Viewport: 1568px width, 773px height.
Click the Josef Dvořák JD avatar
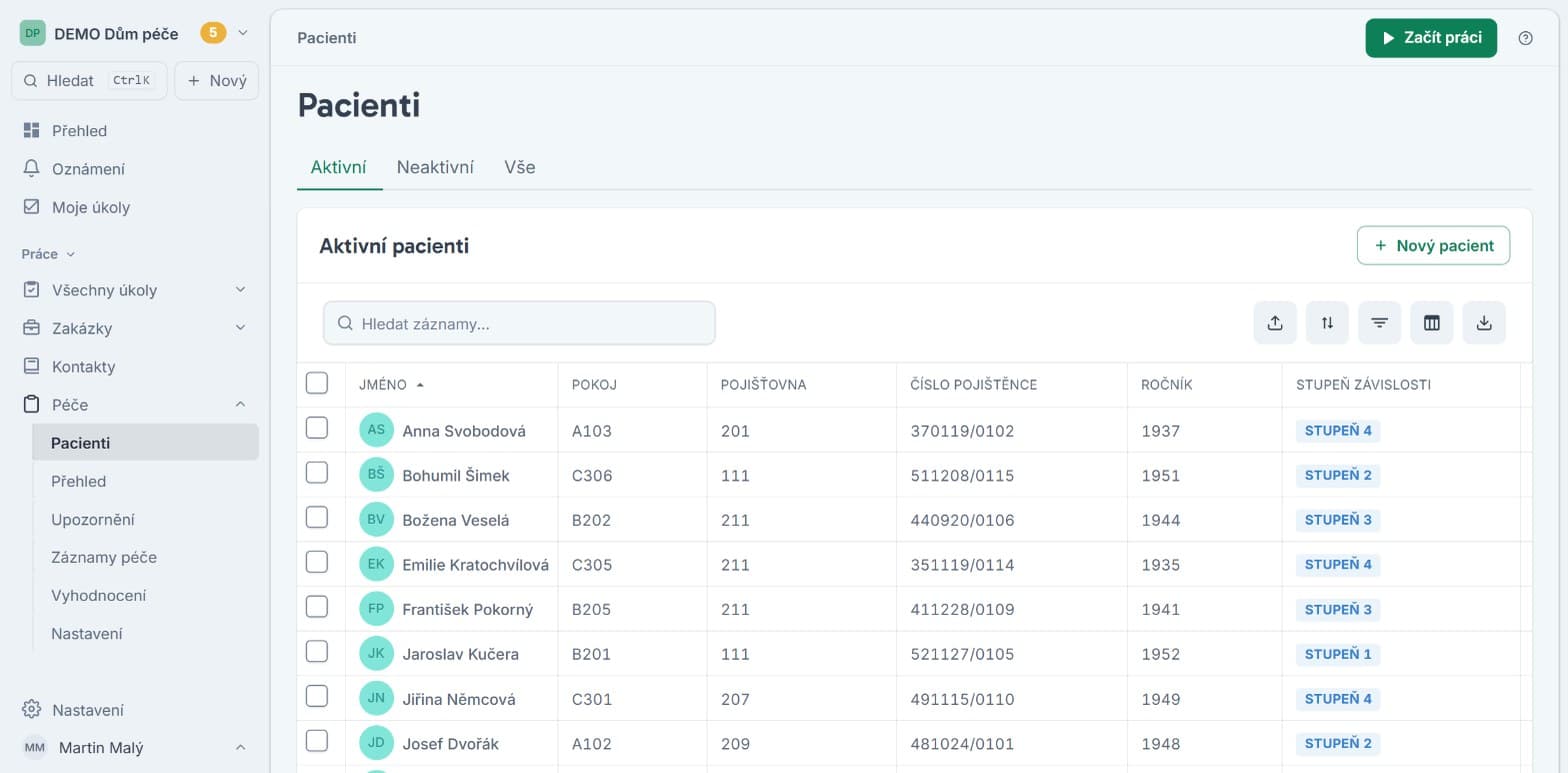click(x=376, y=743)
